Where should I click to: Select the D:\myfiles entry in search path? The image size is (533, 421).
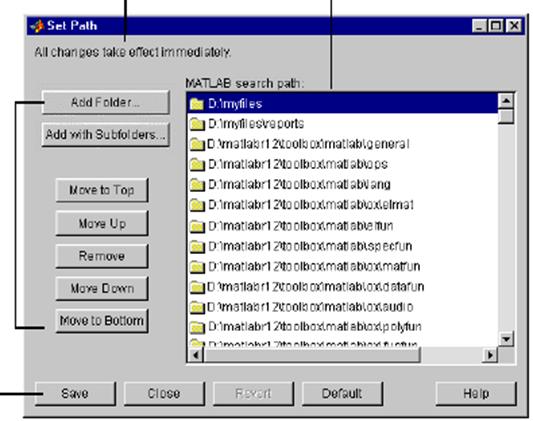(342, 104)
